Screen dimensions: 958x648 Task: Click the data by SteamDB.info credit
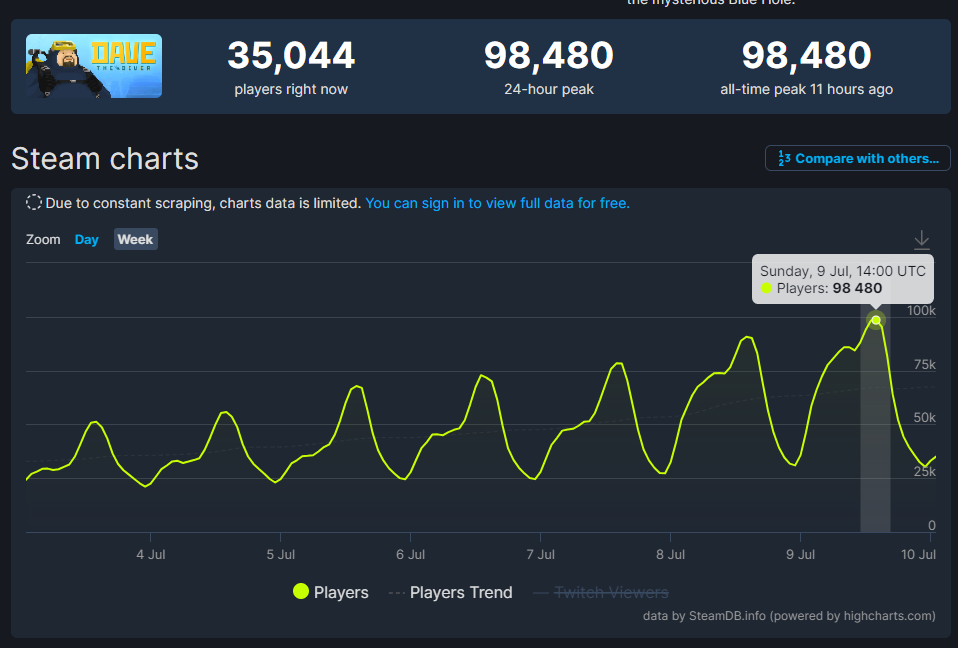[789, 616]
